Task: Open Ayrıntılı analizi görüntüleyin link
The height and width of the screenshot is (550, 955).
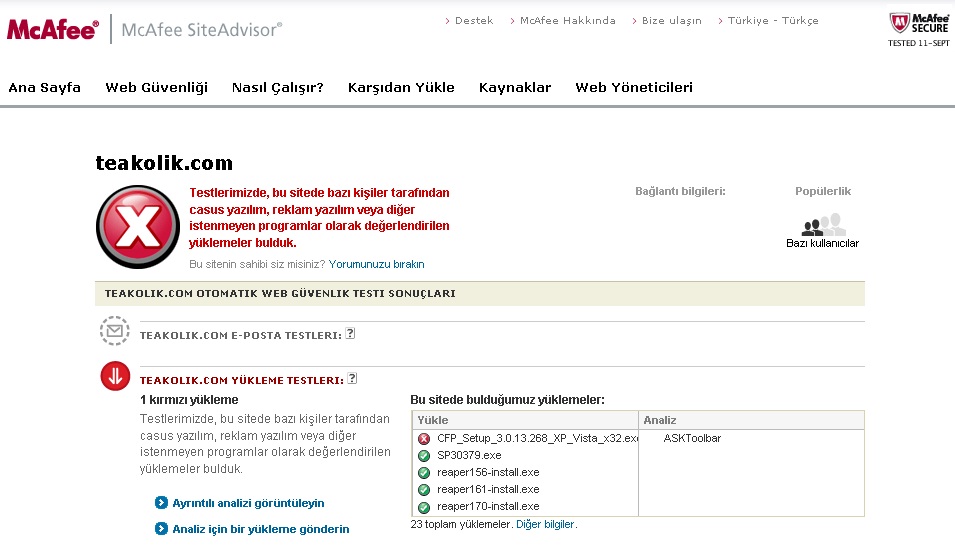Action: (248, 503)
